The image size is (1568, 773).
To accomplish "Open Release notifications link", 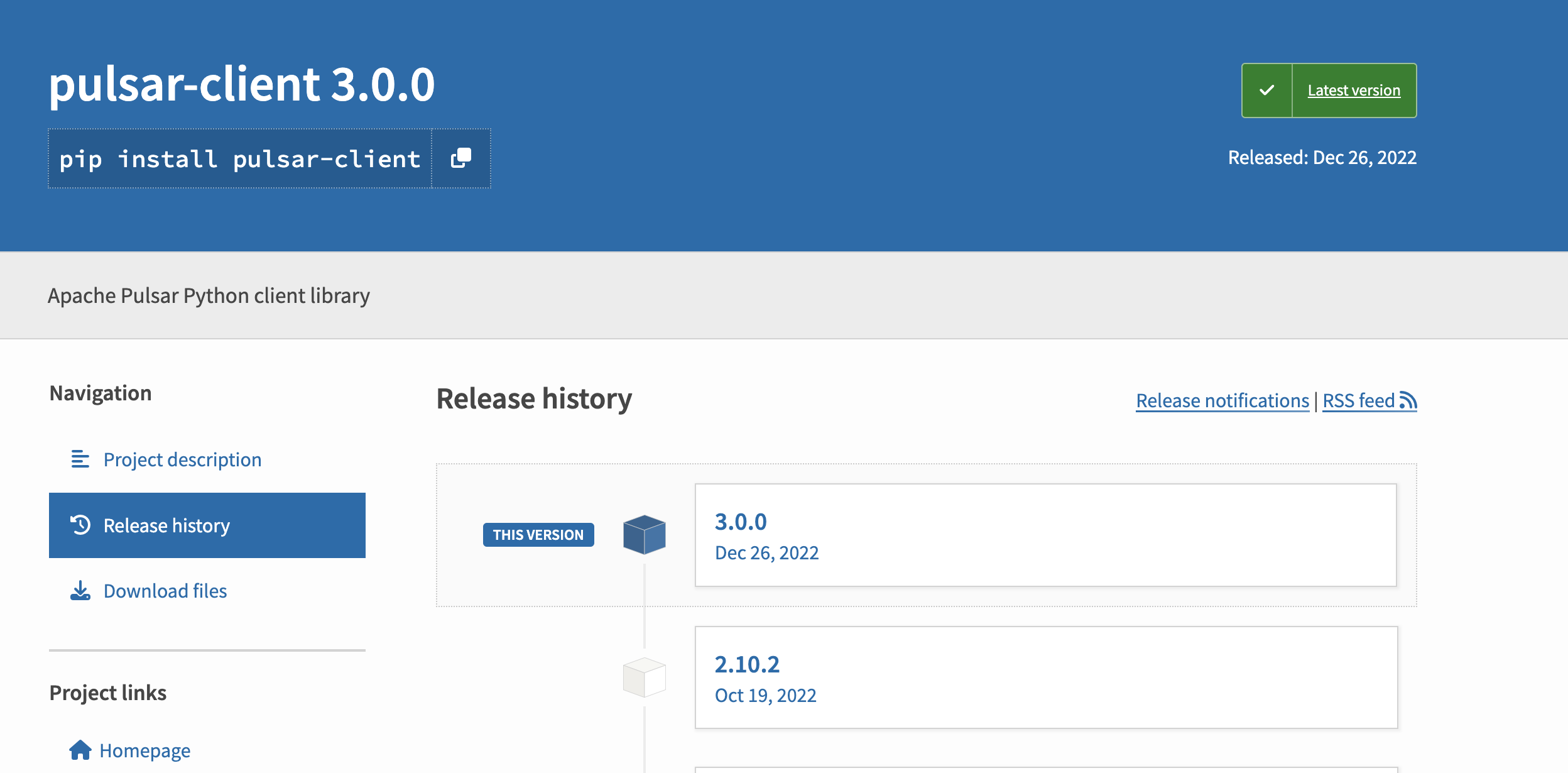I will click(x=1222, y=400).
